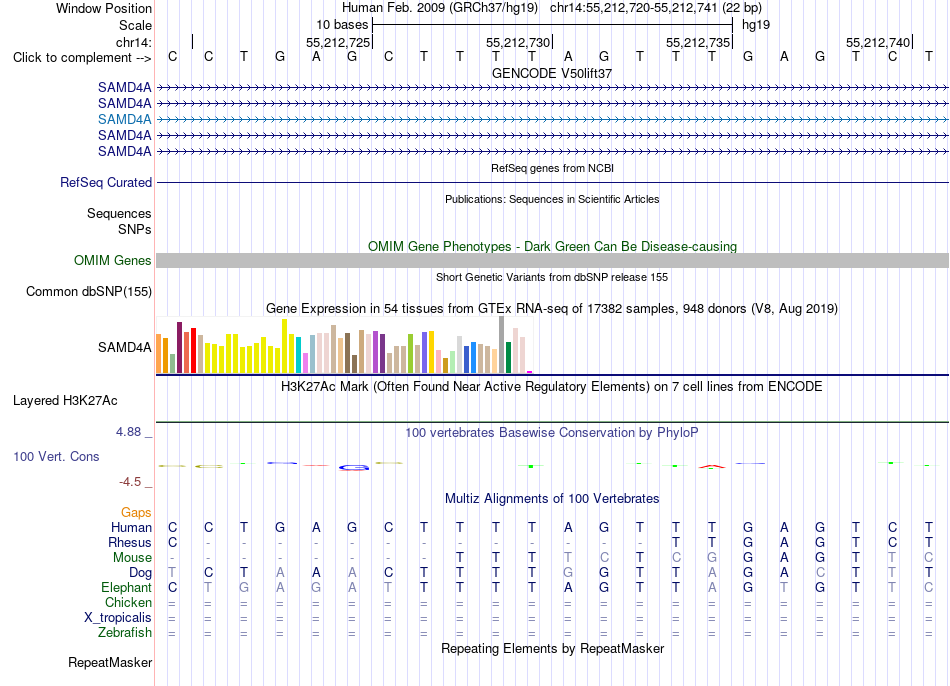This screenshot has width=950, height=686.
Task: Click the 'chr14:' ruler label
Action: [x=134, y=42]
